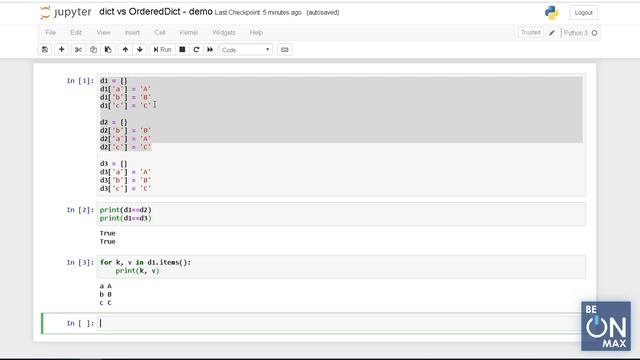Screen dimensions: 640x360
Task: Interrupt the kernel with the stop icon
Action: click(182, 49)
